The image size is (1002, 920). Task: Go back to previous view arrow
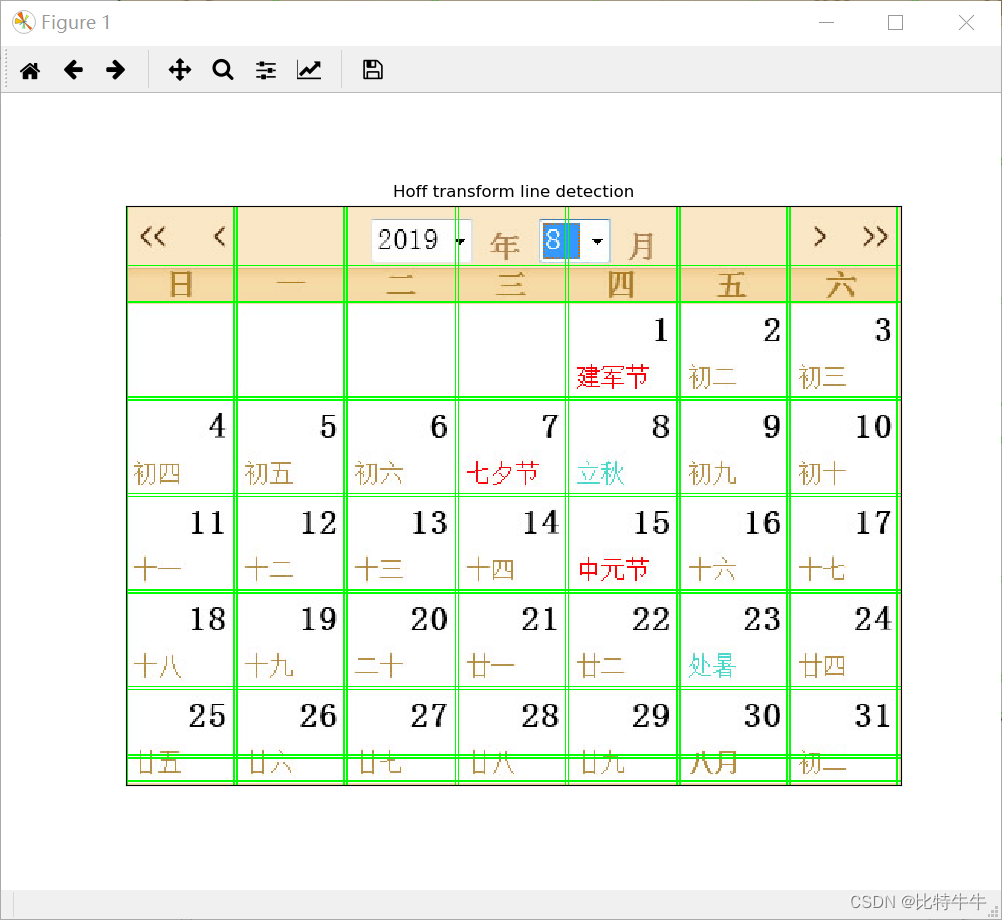(73, 70)
